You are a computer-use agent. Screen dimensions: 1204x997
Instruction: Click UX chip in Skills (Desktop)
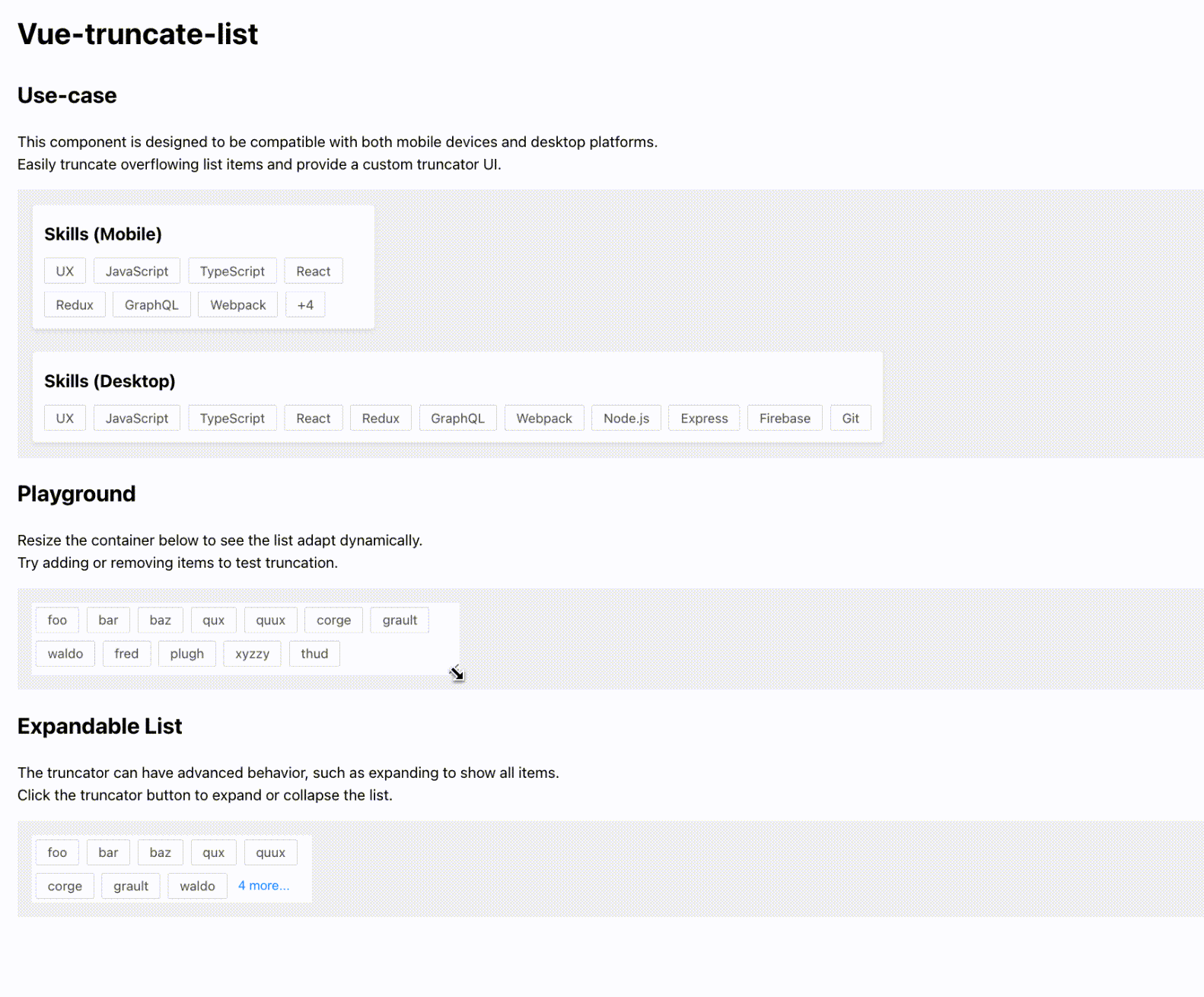pos(65,418)
